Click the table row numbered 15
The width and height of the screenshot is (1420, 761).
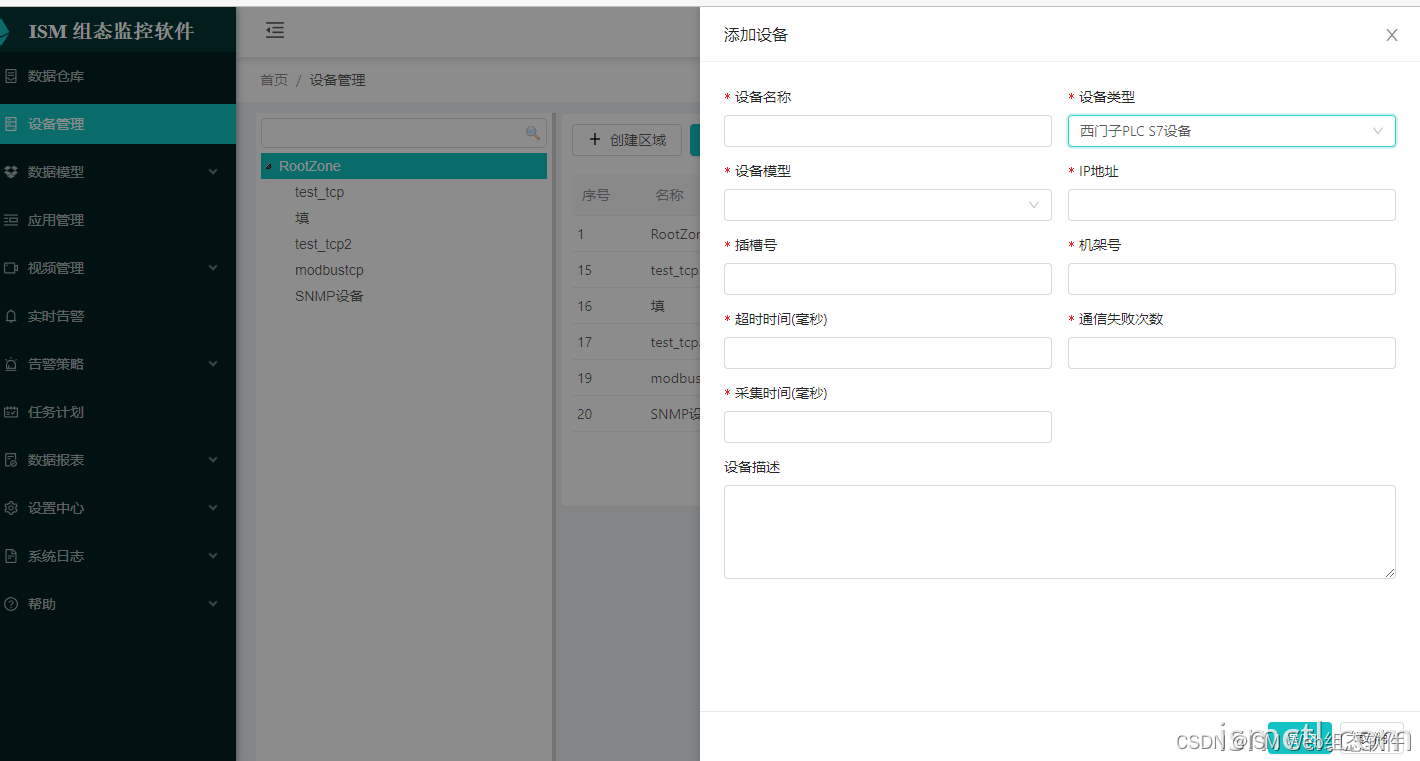coord(636,270)
